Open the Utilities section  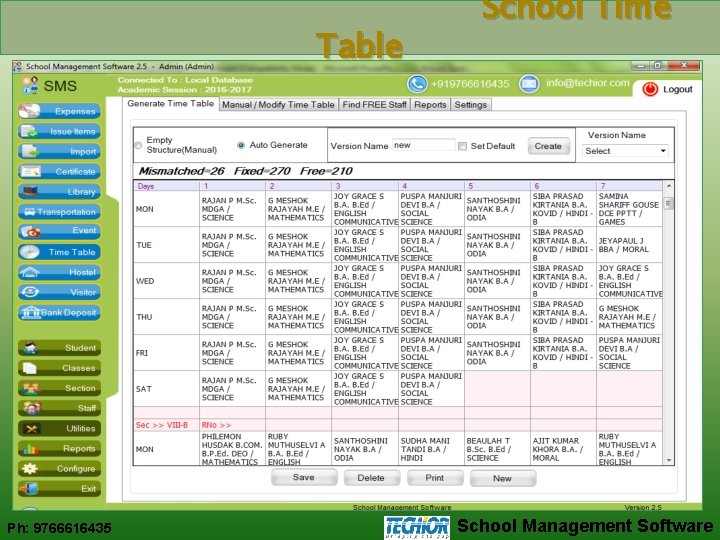[x=59, y=428]
